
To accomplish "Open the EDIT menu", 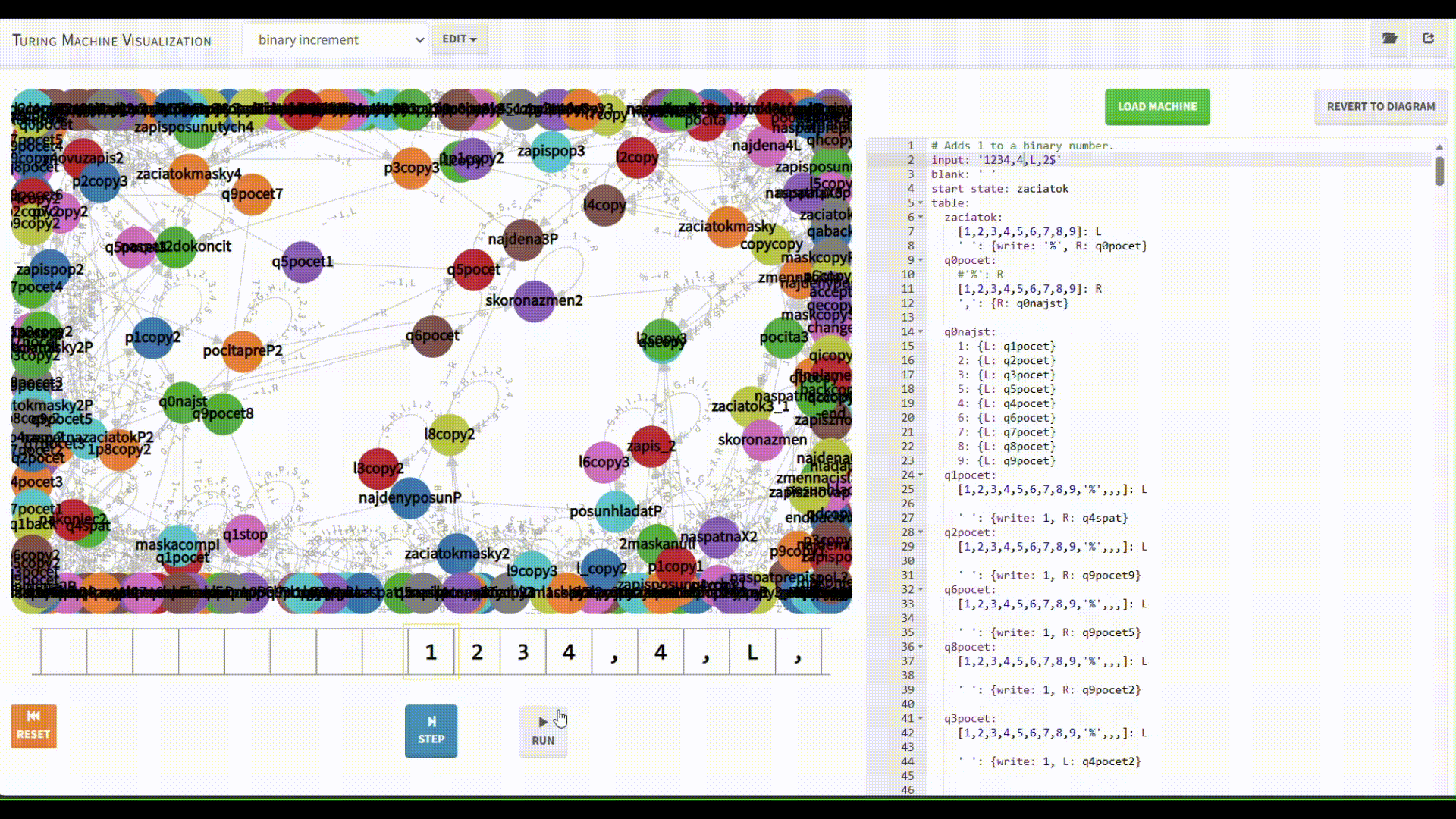I will click(x=458, y=39).
